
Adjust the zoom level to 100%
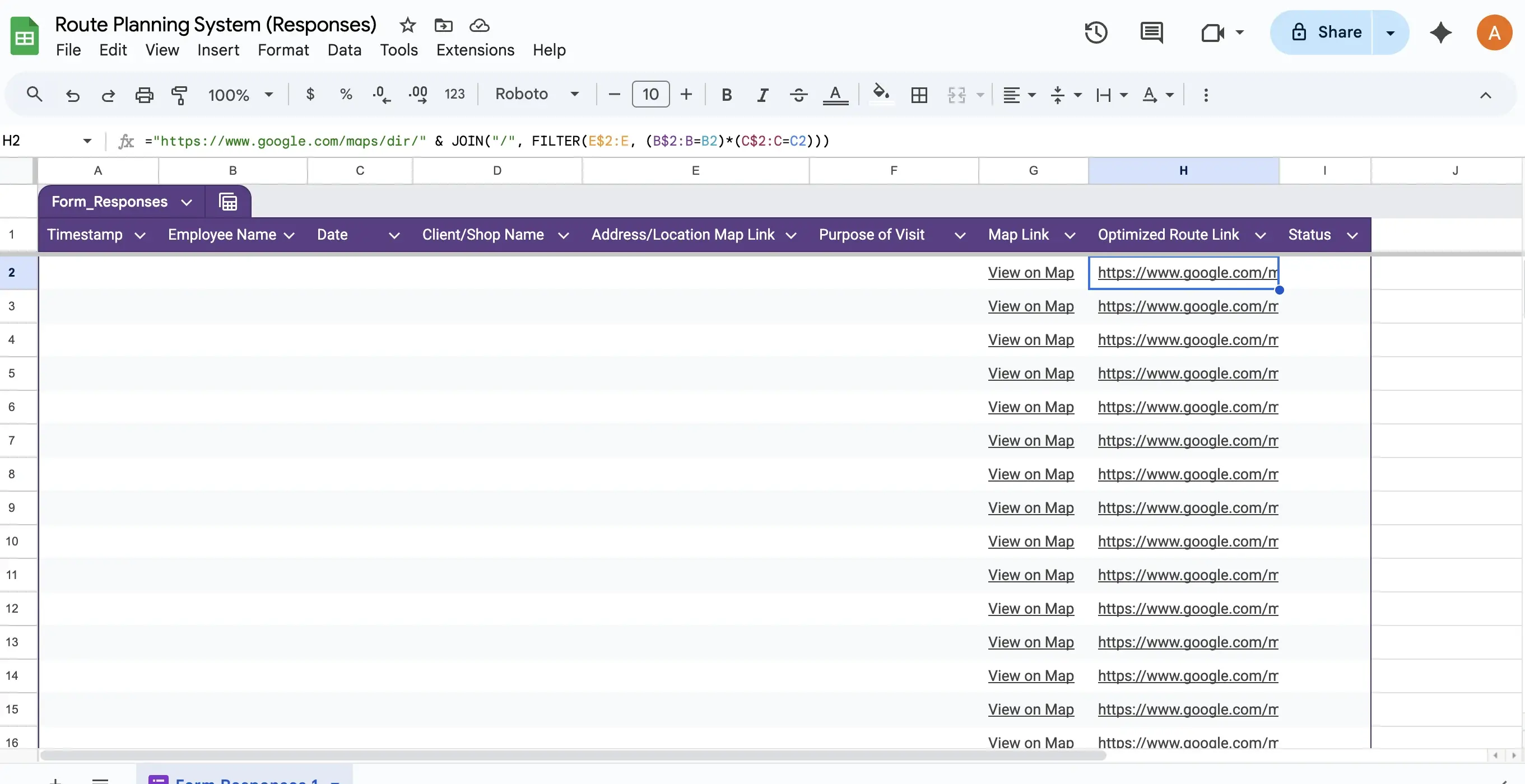click(x=239, y=94)
